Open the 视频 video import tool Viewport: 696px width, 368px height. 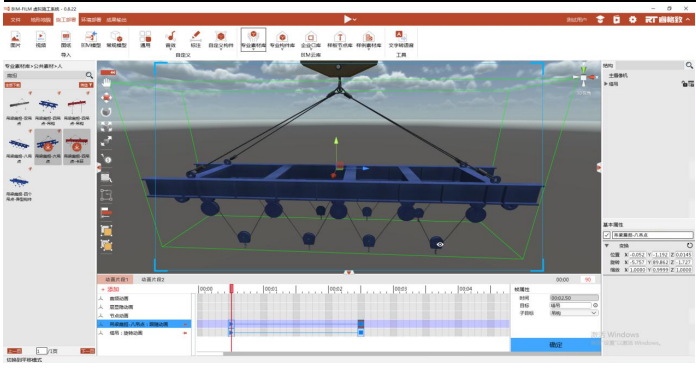click(40, 39)
